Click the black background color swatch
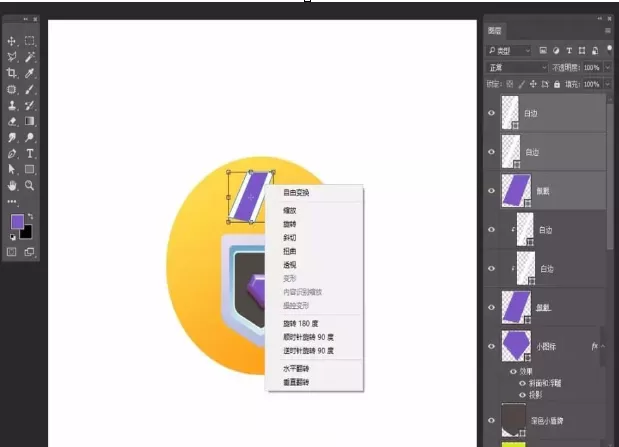This screenshot has width=619, height=447. [x=27, y=233]
